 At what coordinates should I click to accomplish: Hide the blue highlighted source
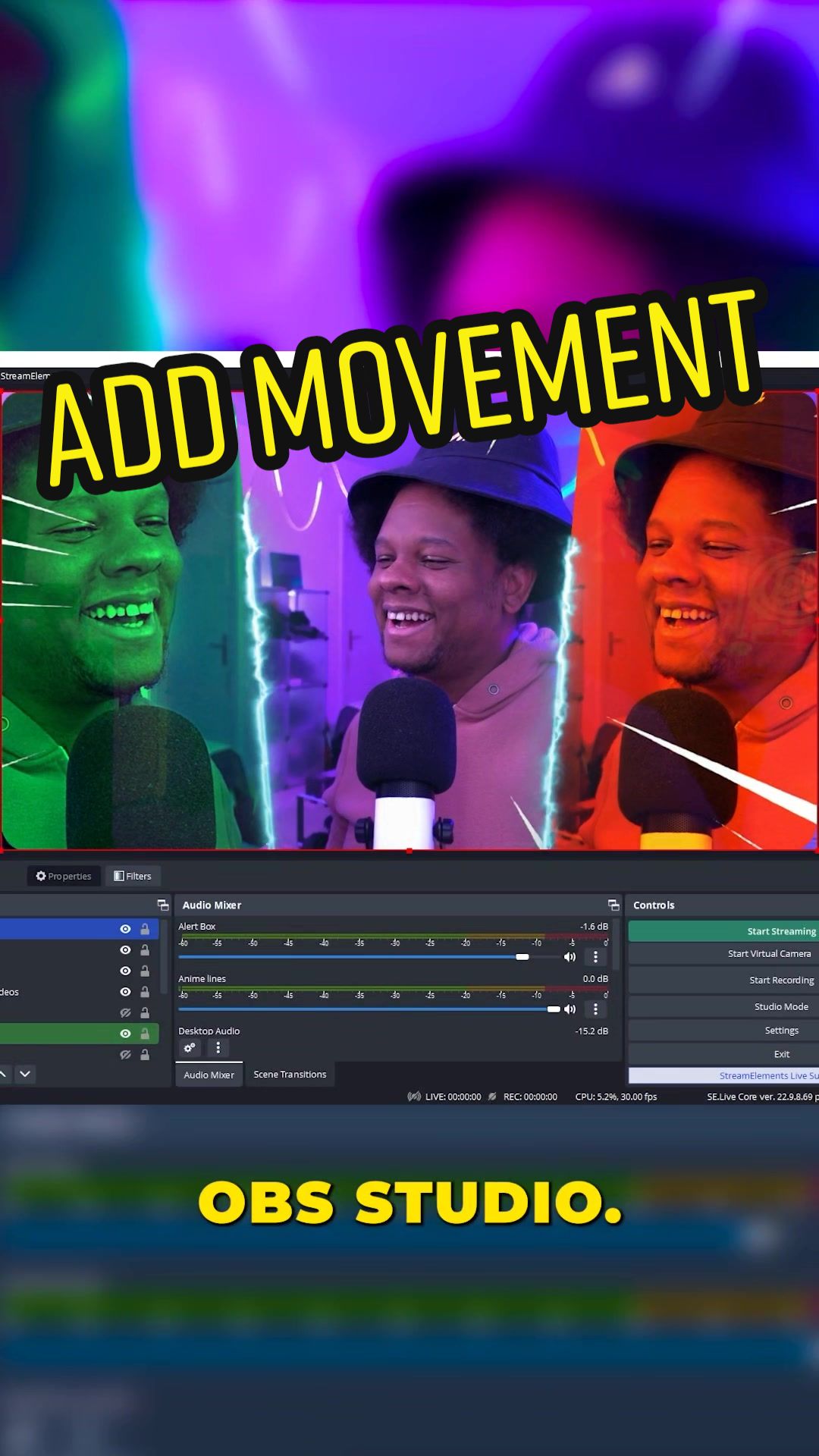(125, 929)
